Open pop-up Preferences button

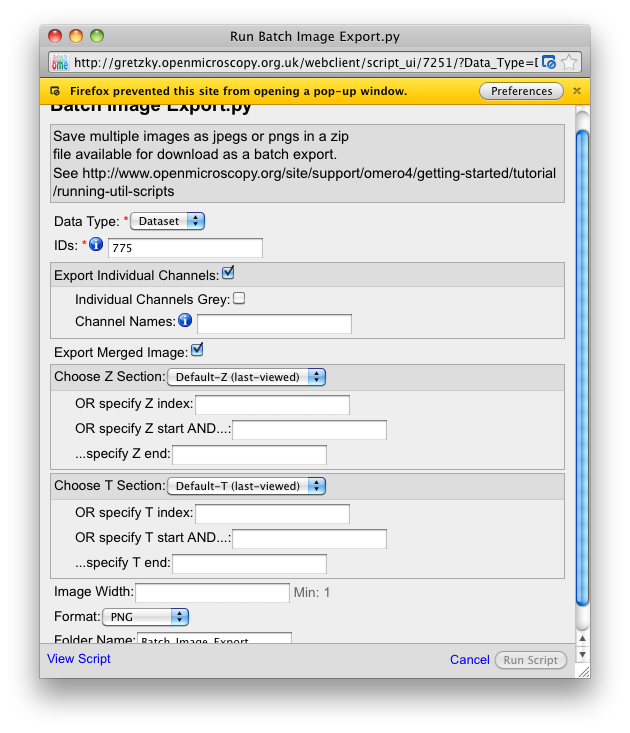521,91
